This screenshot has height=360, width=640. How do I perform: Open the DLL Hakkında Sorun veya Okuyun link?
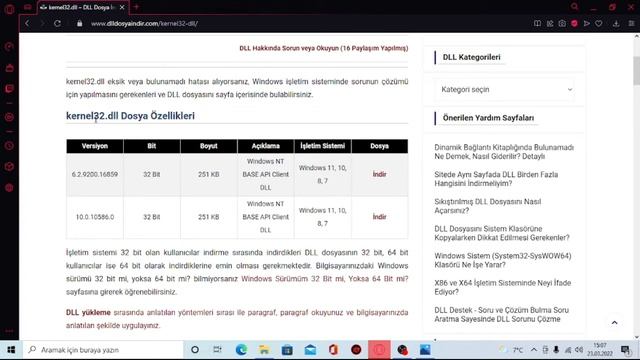point(324,48)
